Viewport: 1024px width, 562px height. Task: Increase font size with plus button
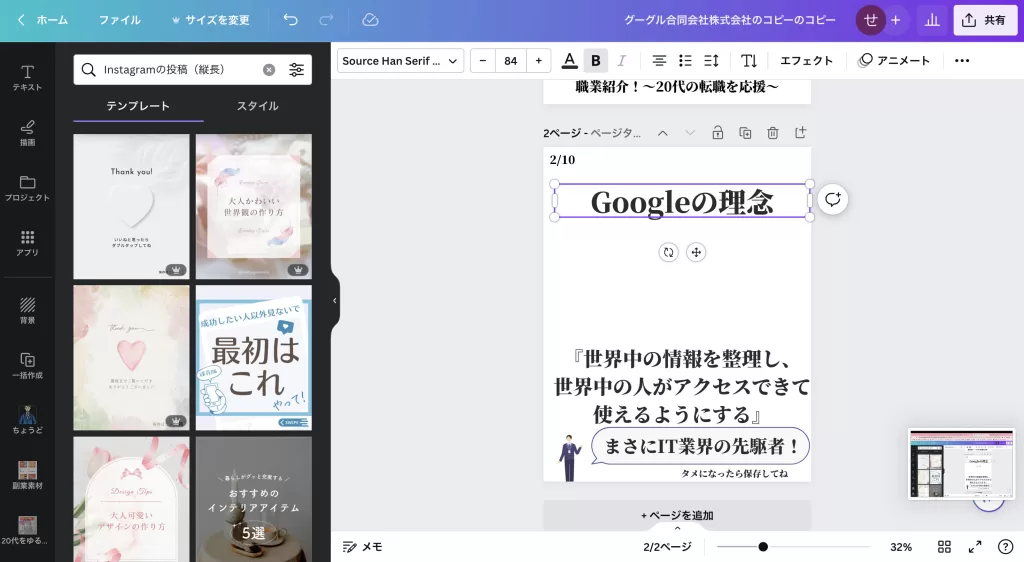click(x=539, y=61)
